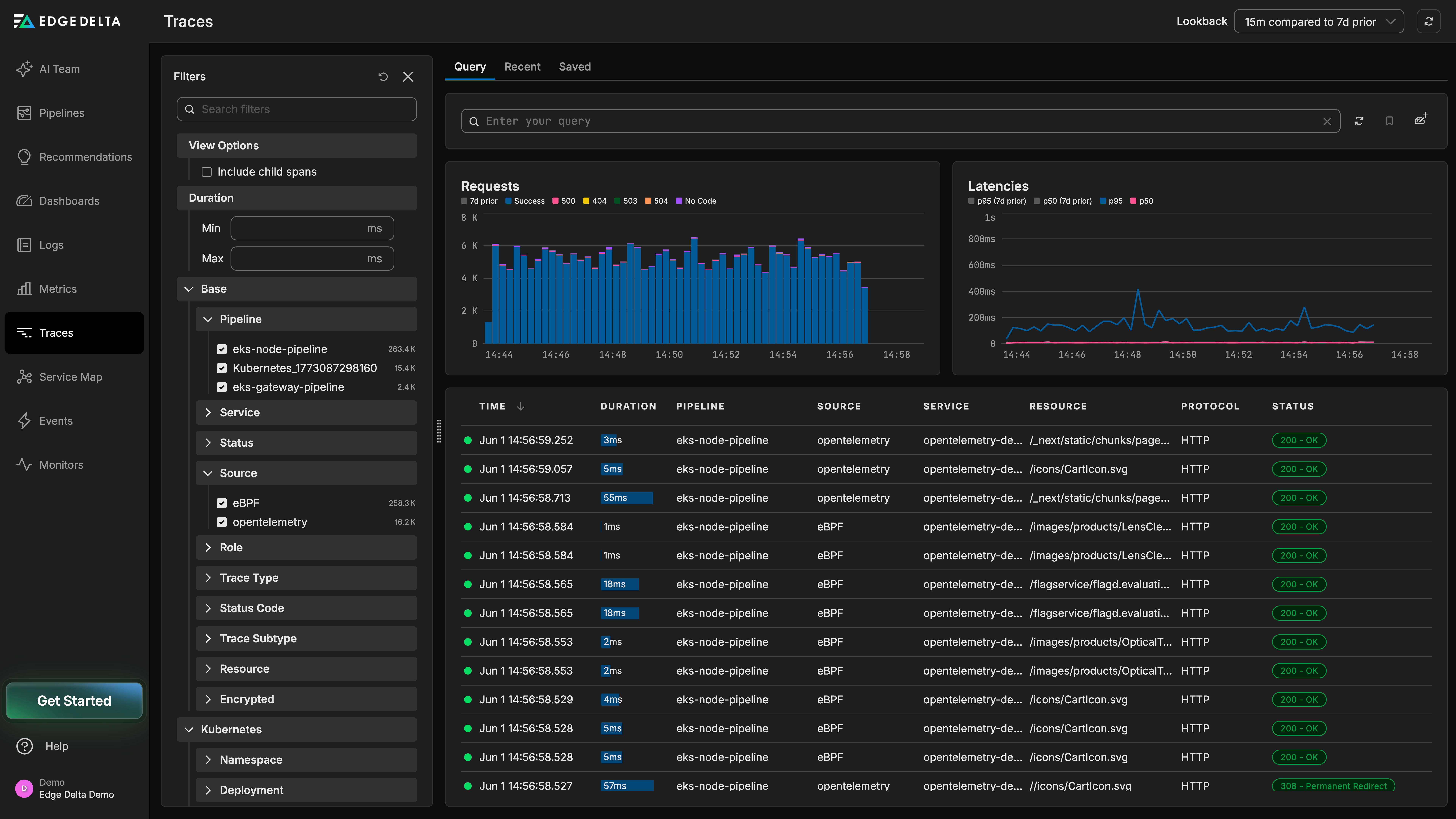Click the Help question mark icon

(x=24, y=746)
